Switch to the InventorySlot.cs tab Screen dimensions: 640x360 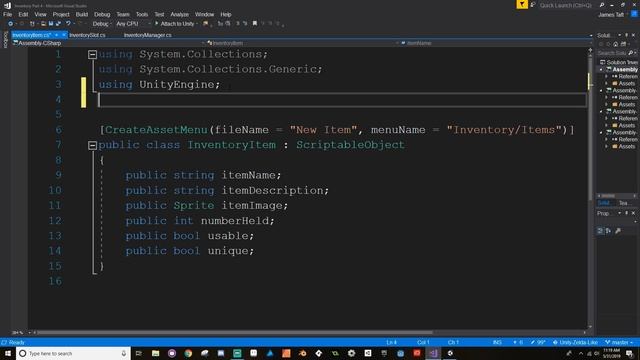87,35
